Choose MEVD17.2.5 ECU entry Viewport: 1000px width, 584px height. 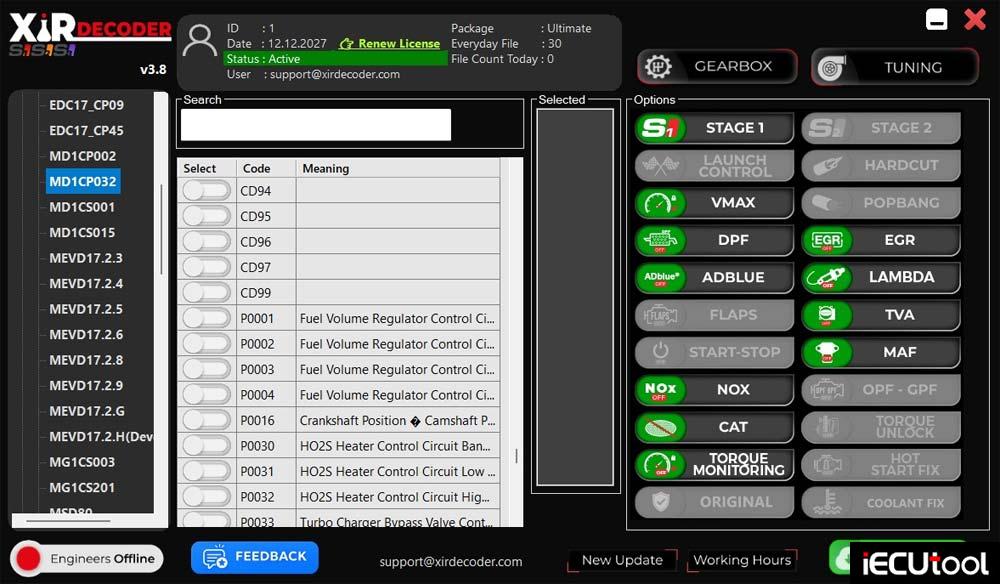86,309
